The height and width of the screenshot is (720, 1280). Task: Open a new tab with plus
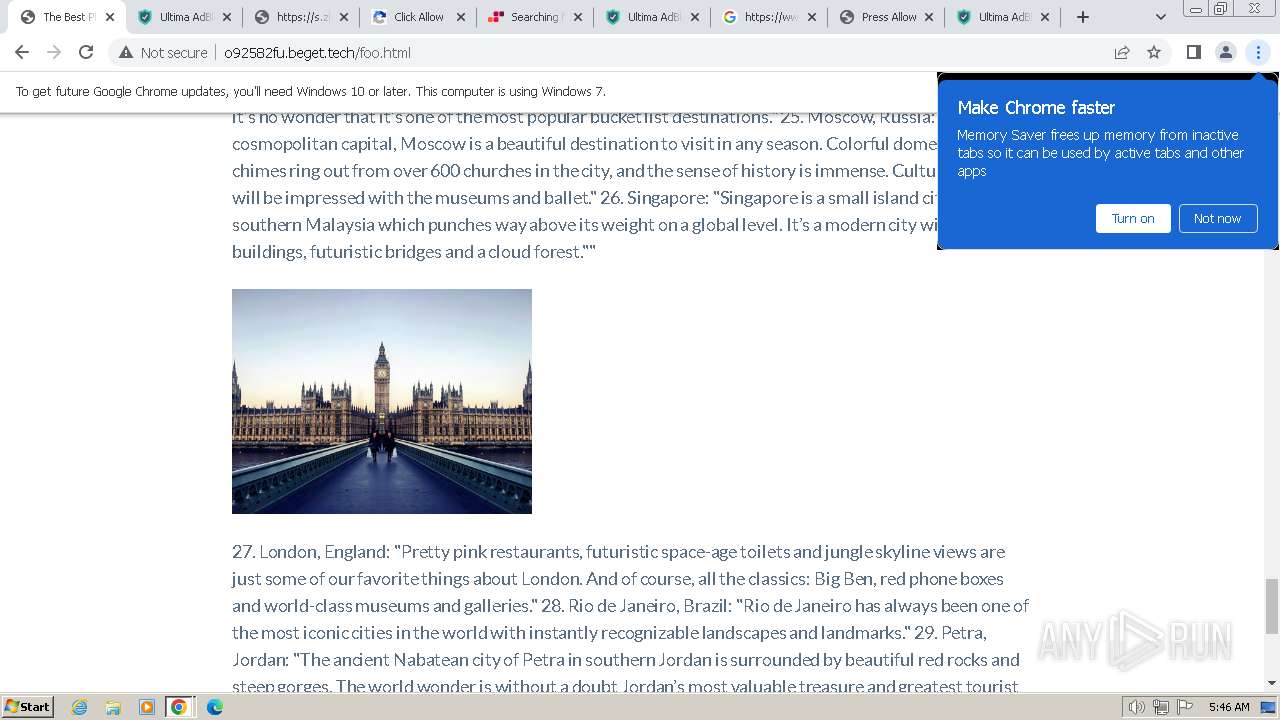click(1082, 17)
